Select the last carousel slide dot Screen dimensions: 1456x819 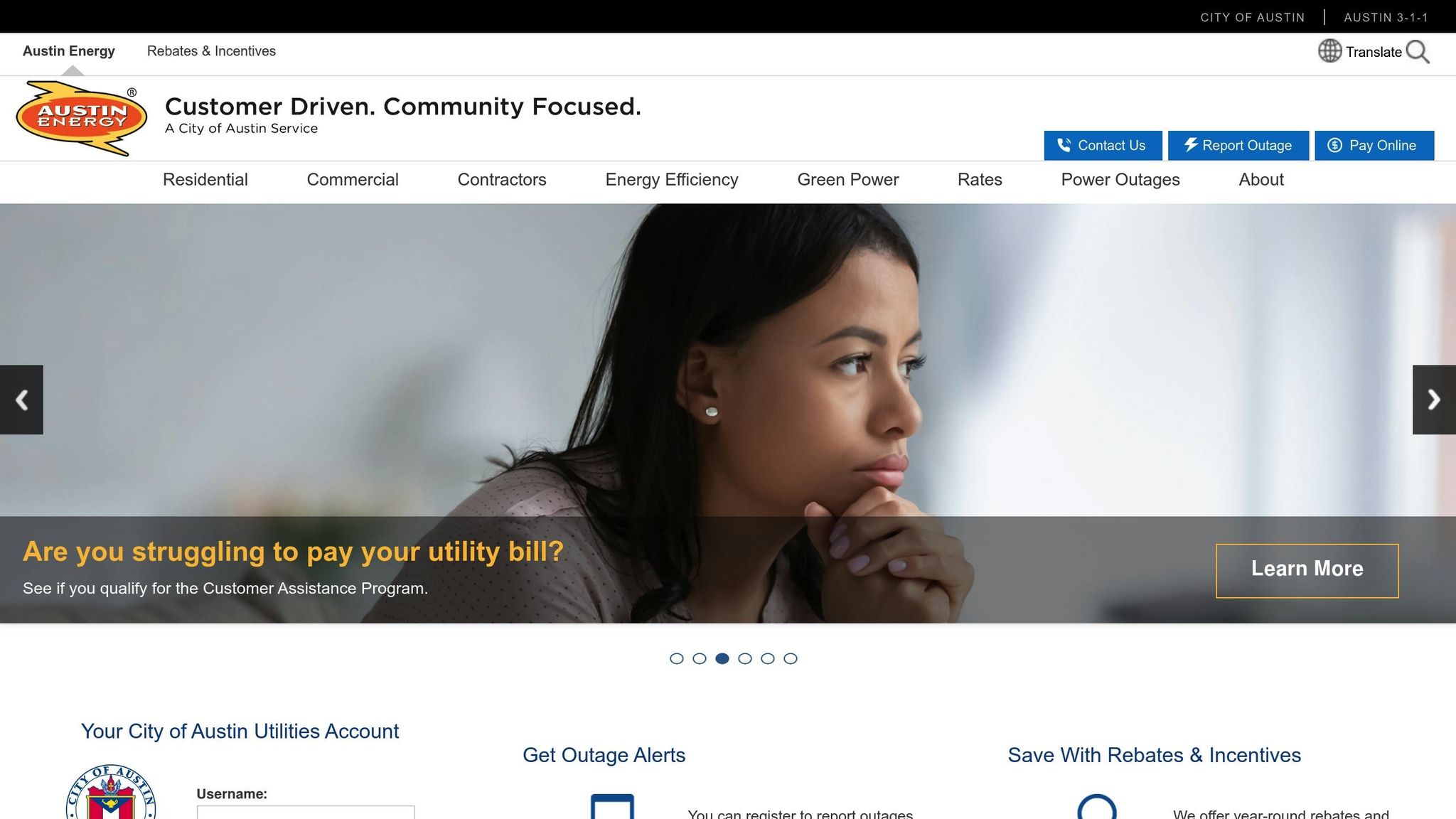click(791, 658)
